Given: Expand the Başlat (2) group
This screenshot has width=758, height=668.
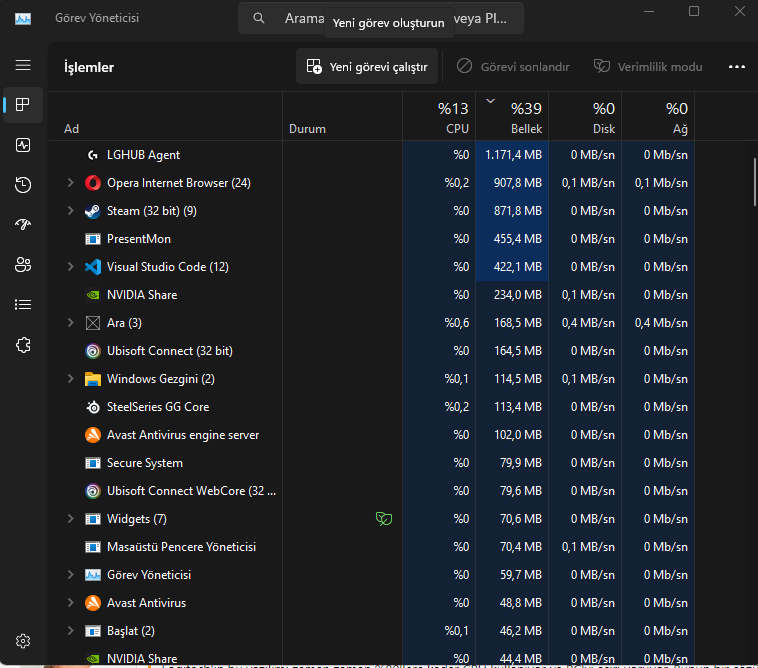Looking at the screenshot, I should (x=71, y=631).
